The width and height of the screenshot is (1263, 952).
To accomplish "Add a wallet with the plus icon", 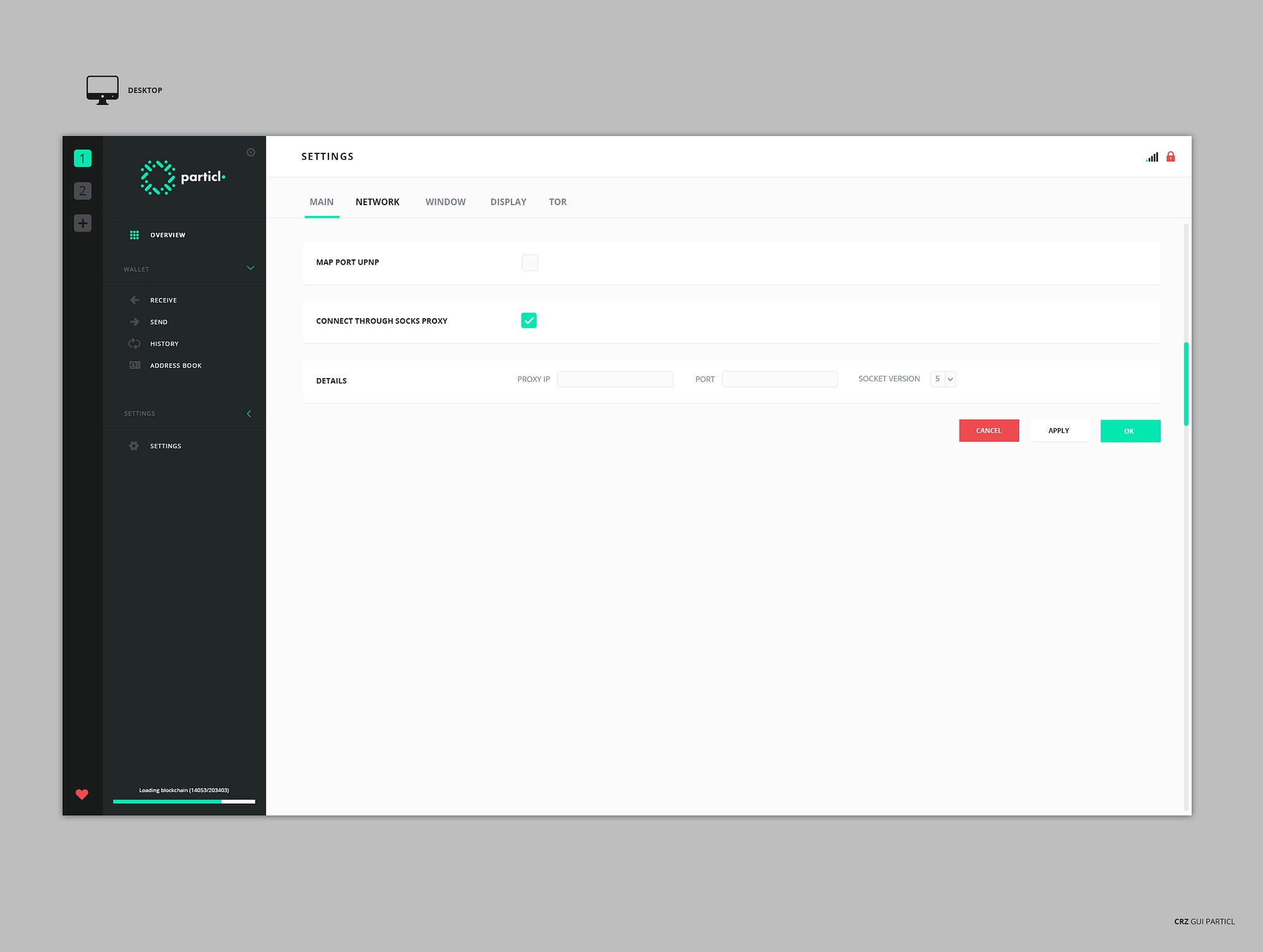I will tap(83, 223).
